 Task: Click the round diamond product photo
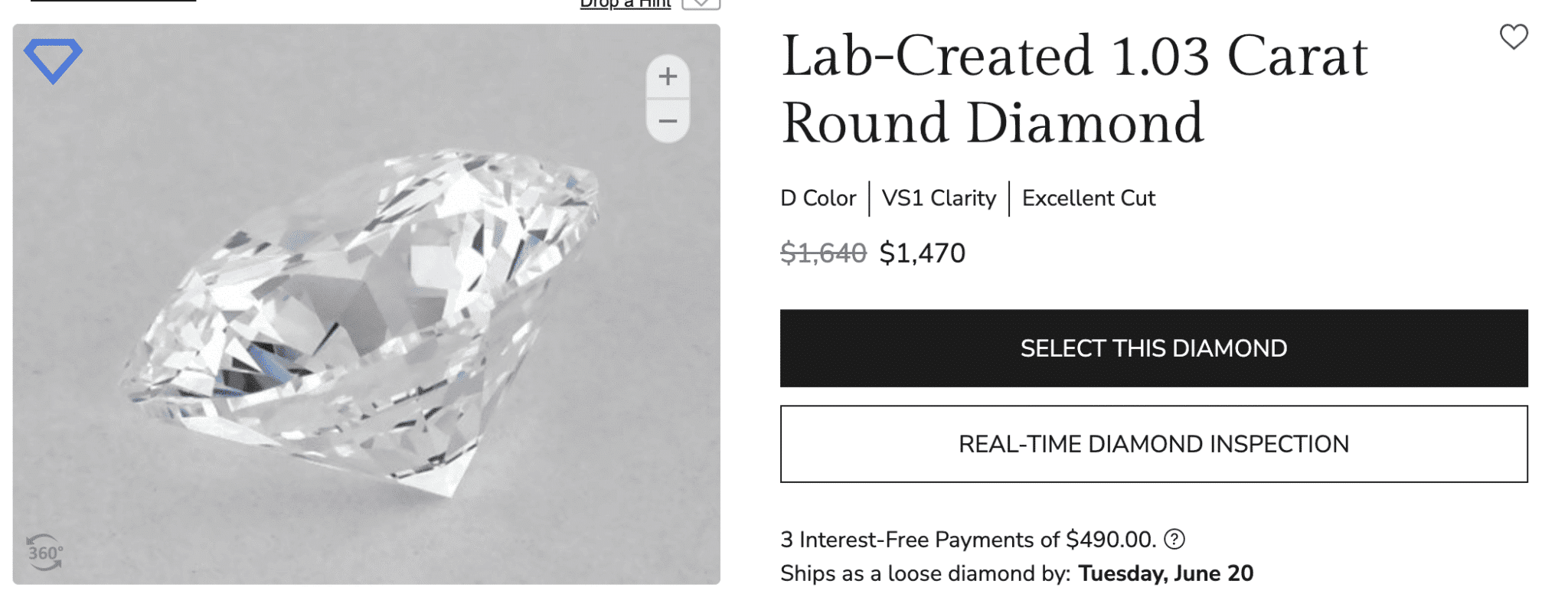[360, 321]
